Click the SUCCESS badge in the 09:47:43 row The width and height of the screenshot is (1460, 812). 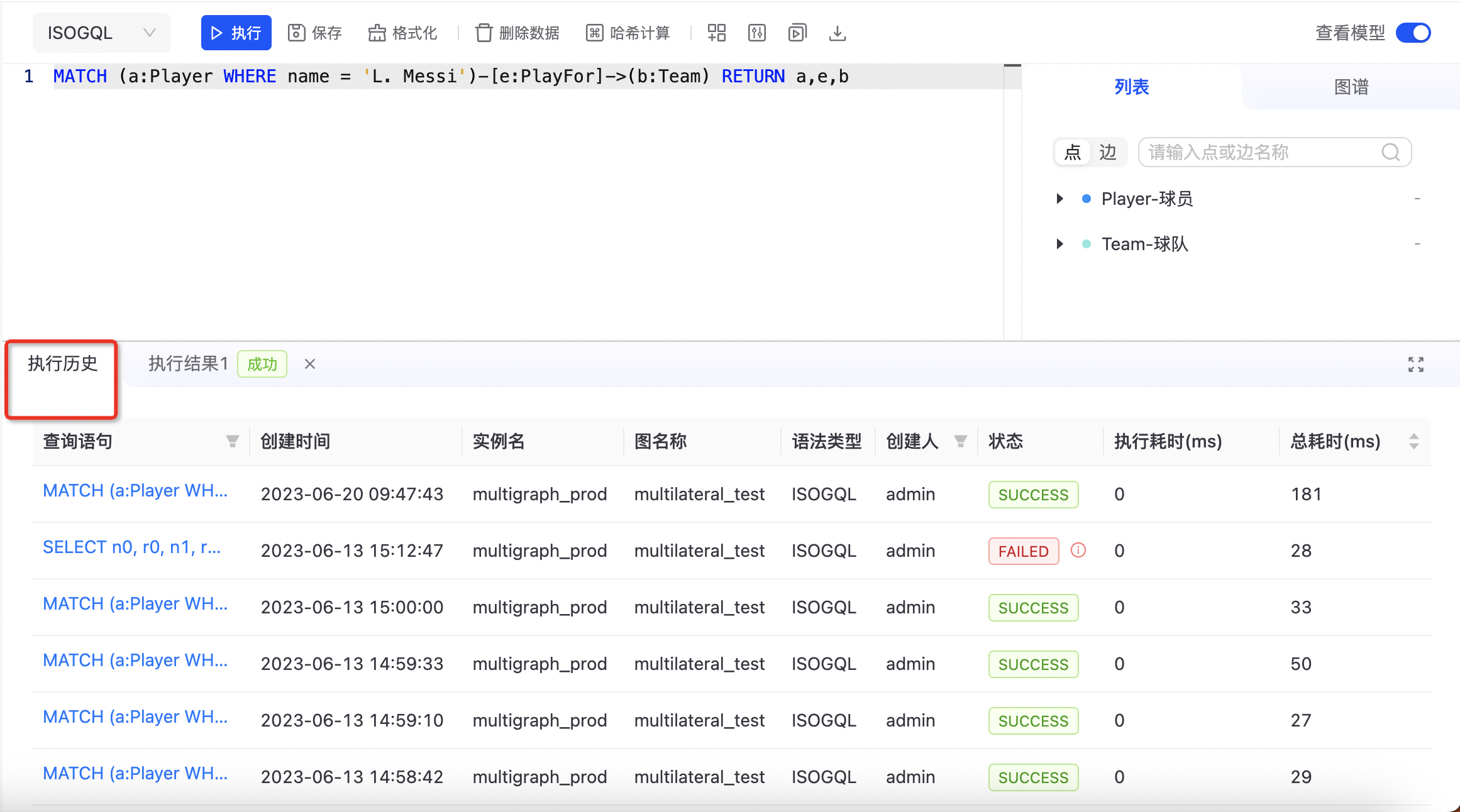coord(1033,495)
